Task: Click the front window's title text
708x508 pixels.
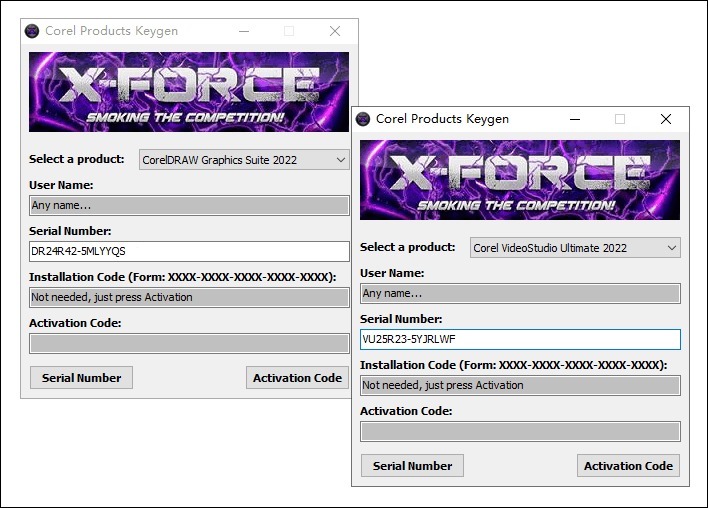Action: pyautogui.click(x=442, y=119)
